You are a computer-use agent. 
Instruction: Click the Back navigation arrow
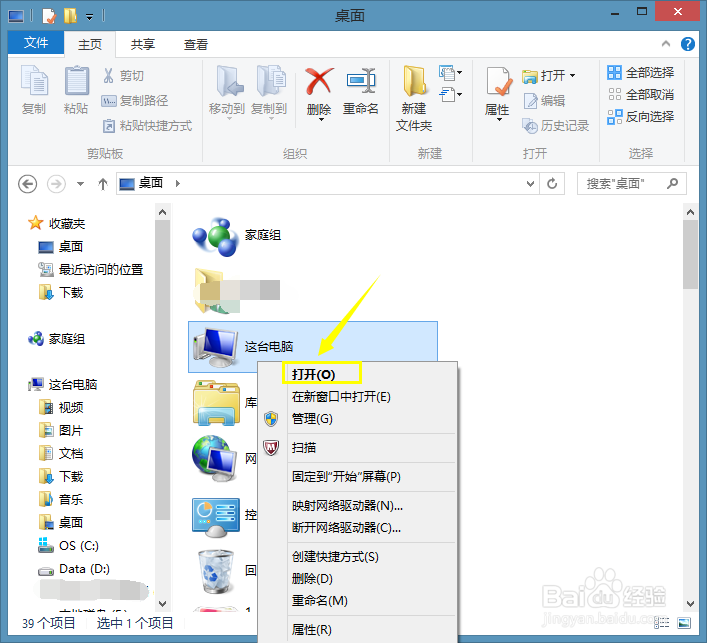(x=28, y=184)
